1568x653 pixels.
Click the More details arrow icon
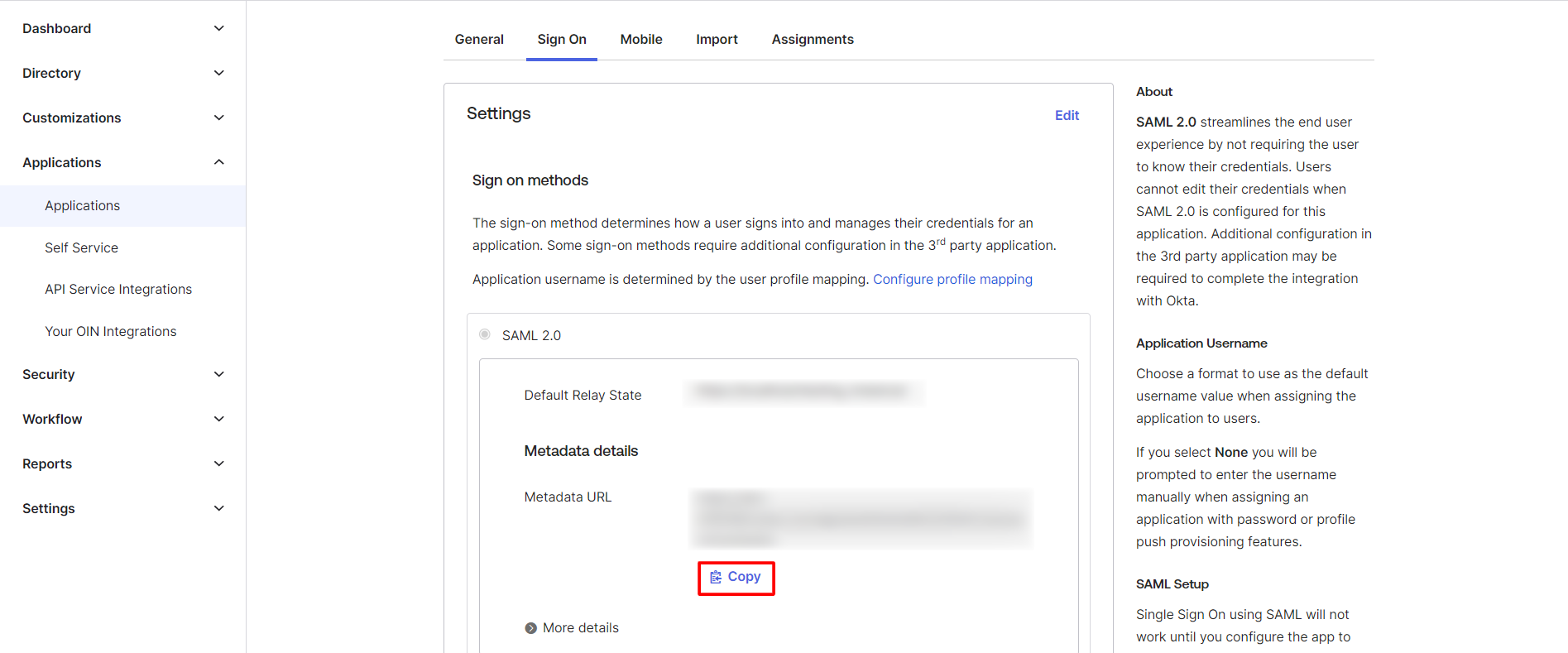coord(530,628)
